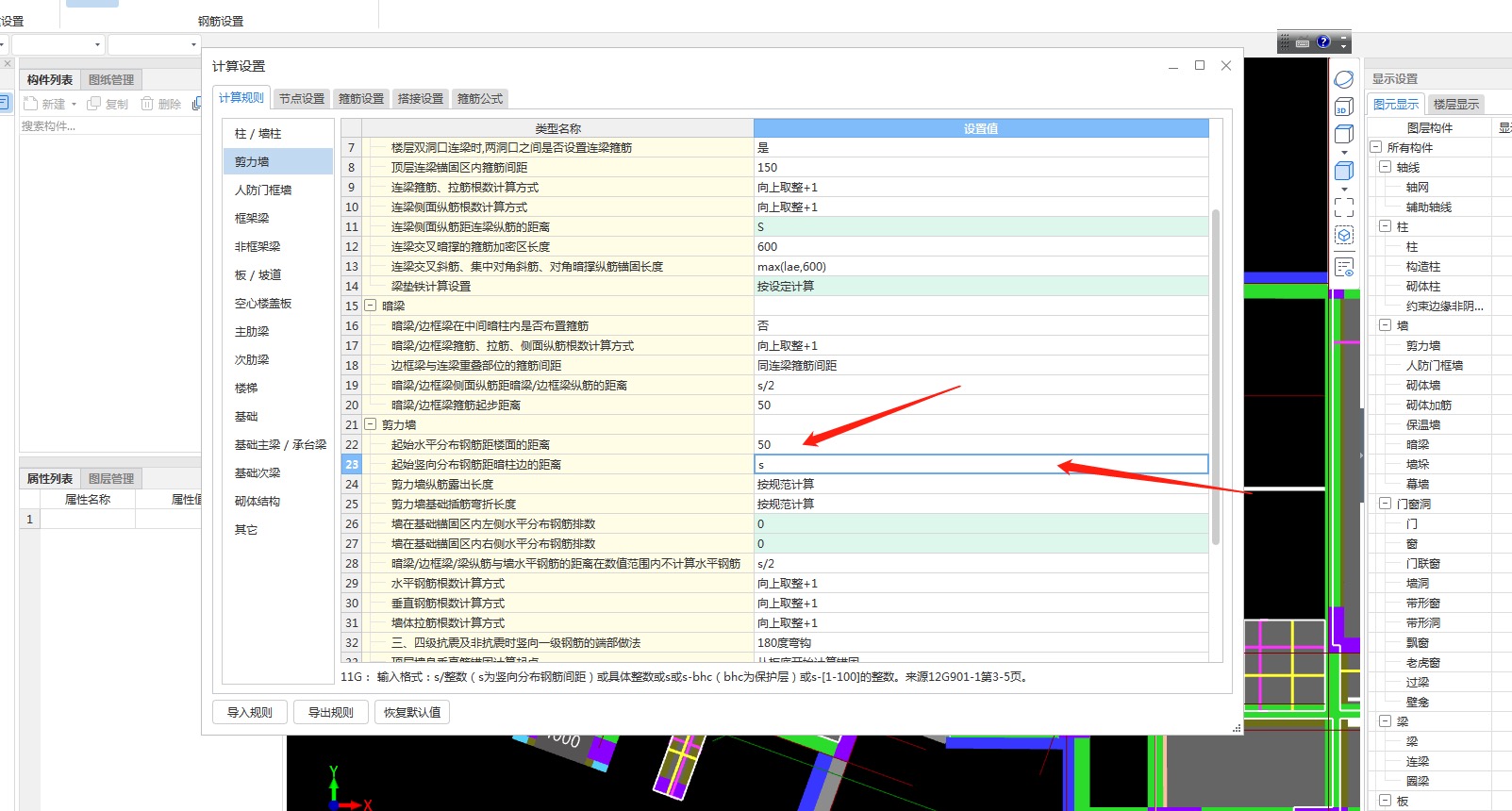Click the 搜索构件 search field

click(x=109, y=126)
